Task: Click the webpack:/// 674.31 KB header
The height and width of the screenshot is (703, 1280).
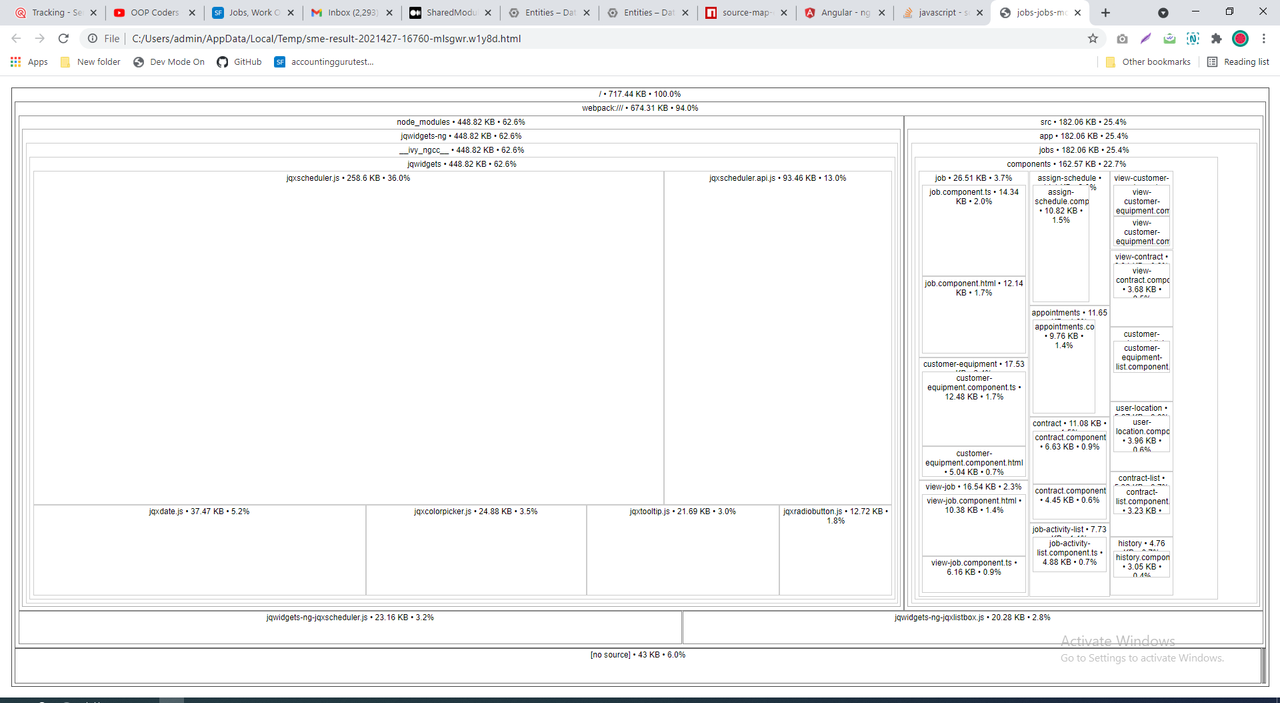Action: pyautogui.click(x=640, y=108)
